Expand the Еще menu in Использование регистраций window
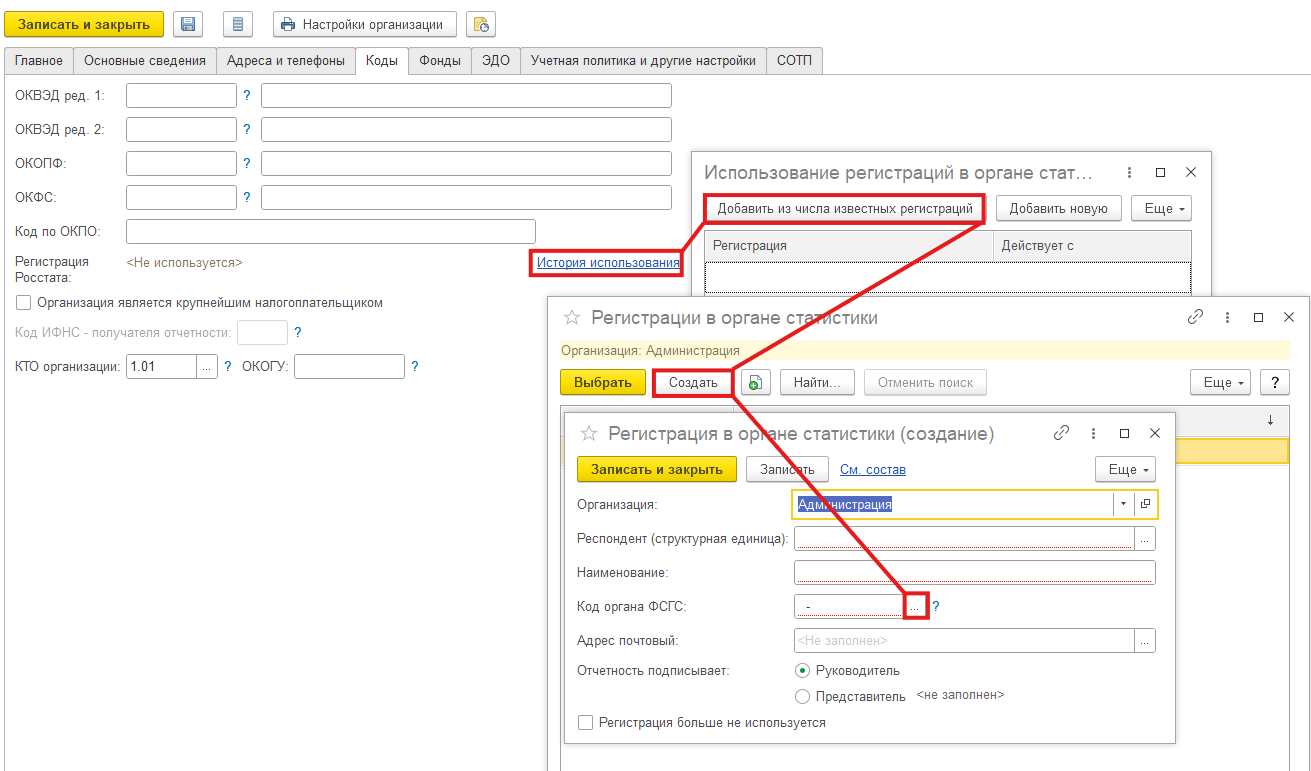The image size is (1311, 771). point(1161,209)
